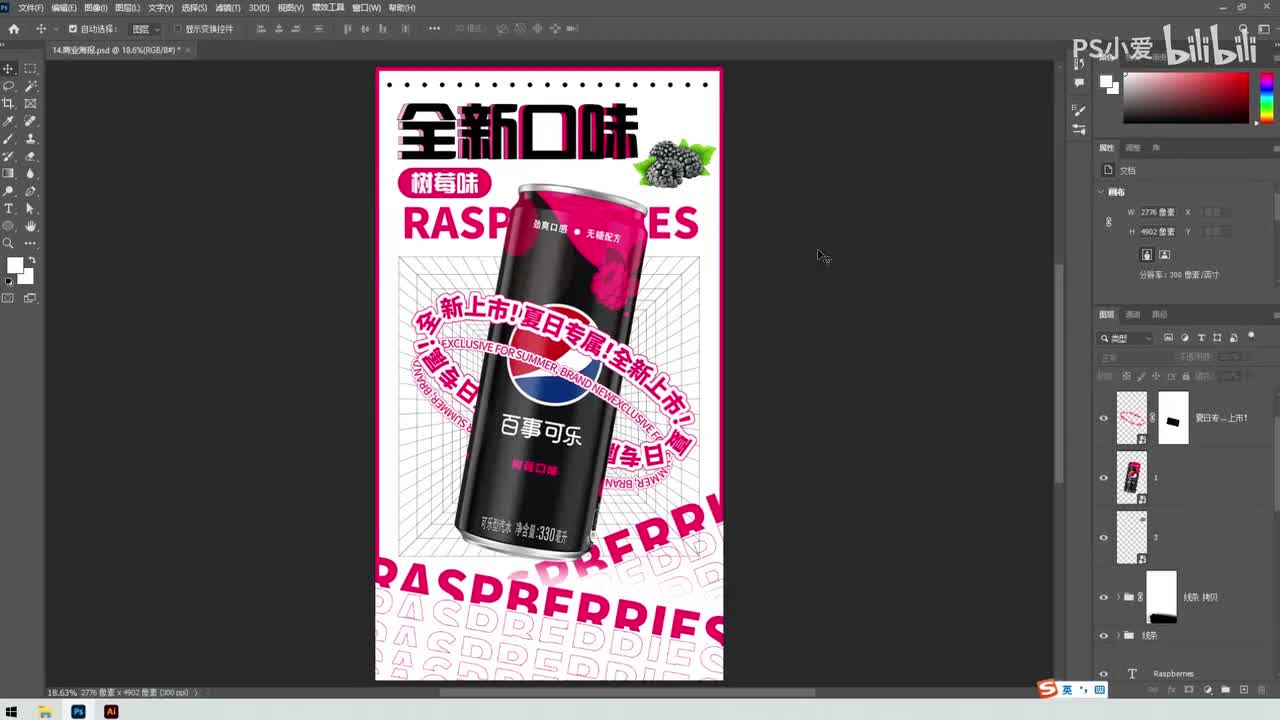Toggle Show Transform Controls checkbox

[177, 29]
